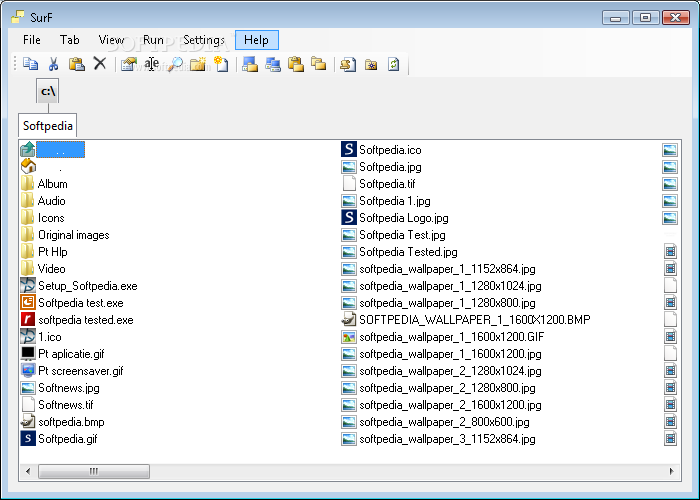Select the file Softpedia Tested.jpg
This screenshot has width=700, height=500.
408,251
